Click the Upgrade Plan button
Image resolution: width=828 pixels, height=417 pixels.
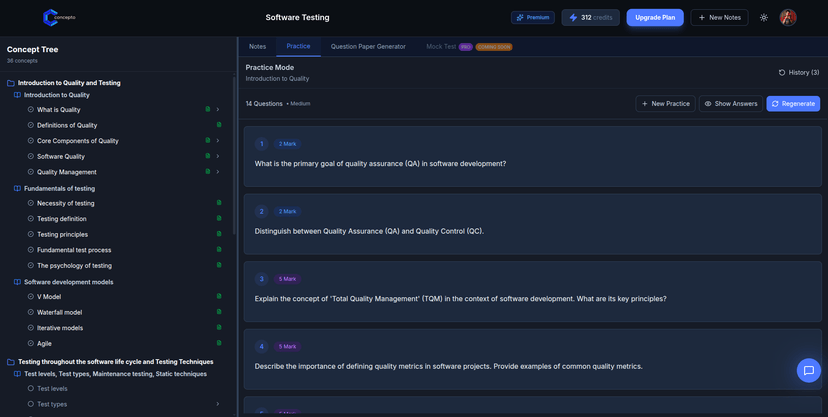coord(655,17)
